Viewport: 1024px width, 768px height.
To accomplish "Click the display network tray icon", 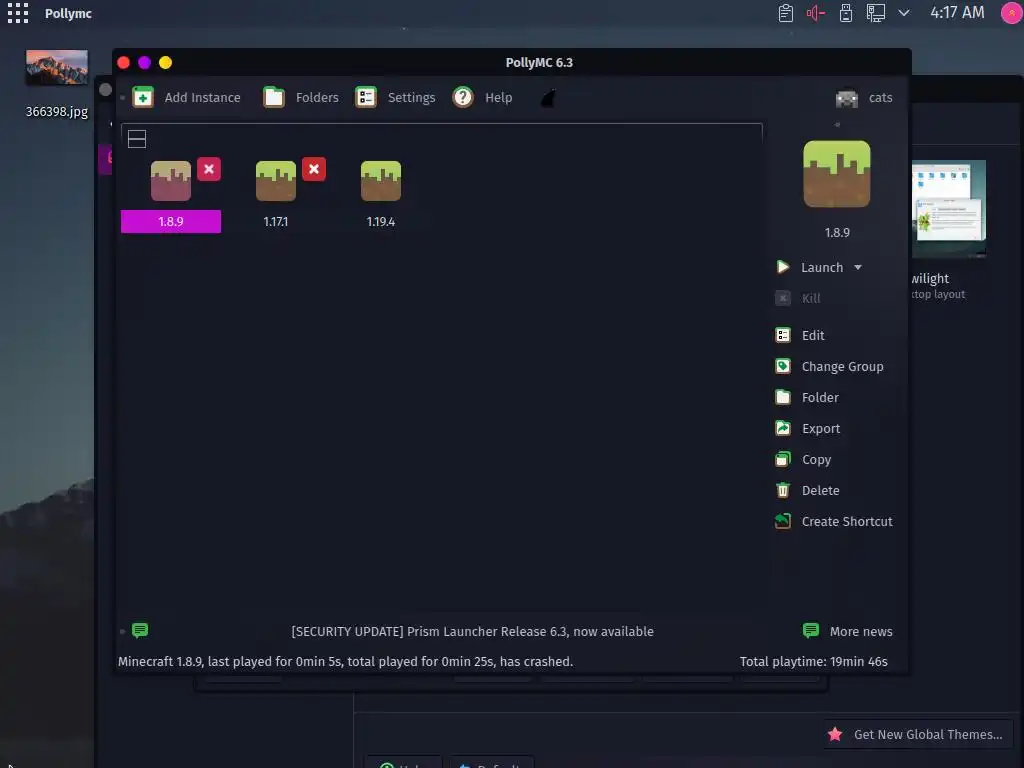I will 875,13.
